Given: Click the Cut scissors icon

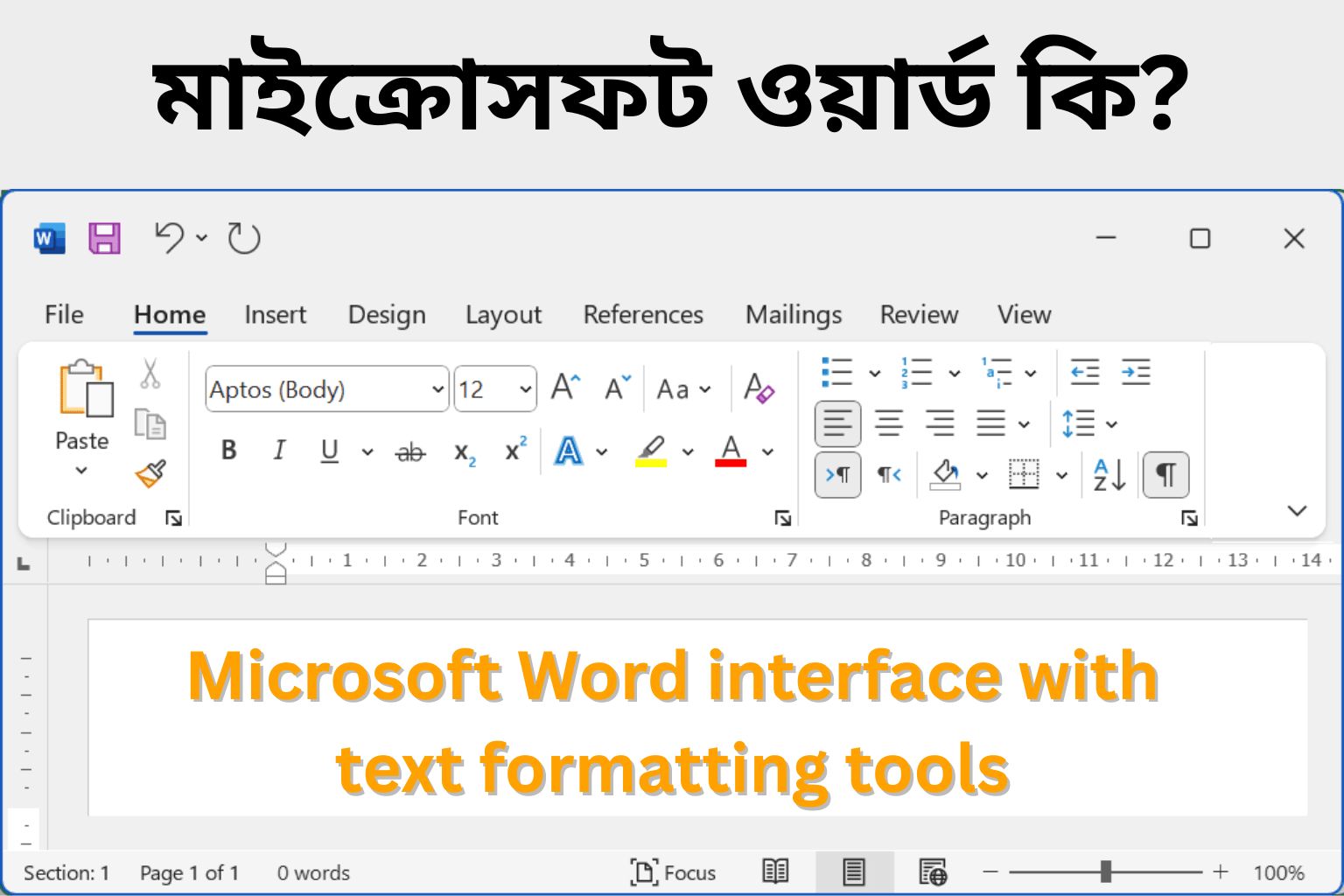Looking at the screenshot, I should pyautogui.click(x=150, y=374).
